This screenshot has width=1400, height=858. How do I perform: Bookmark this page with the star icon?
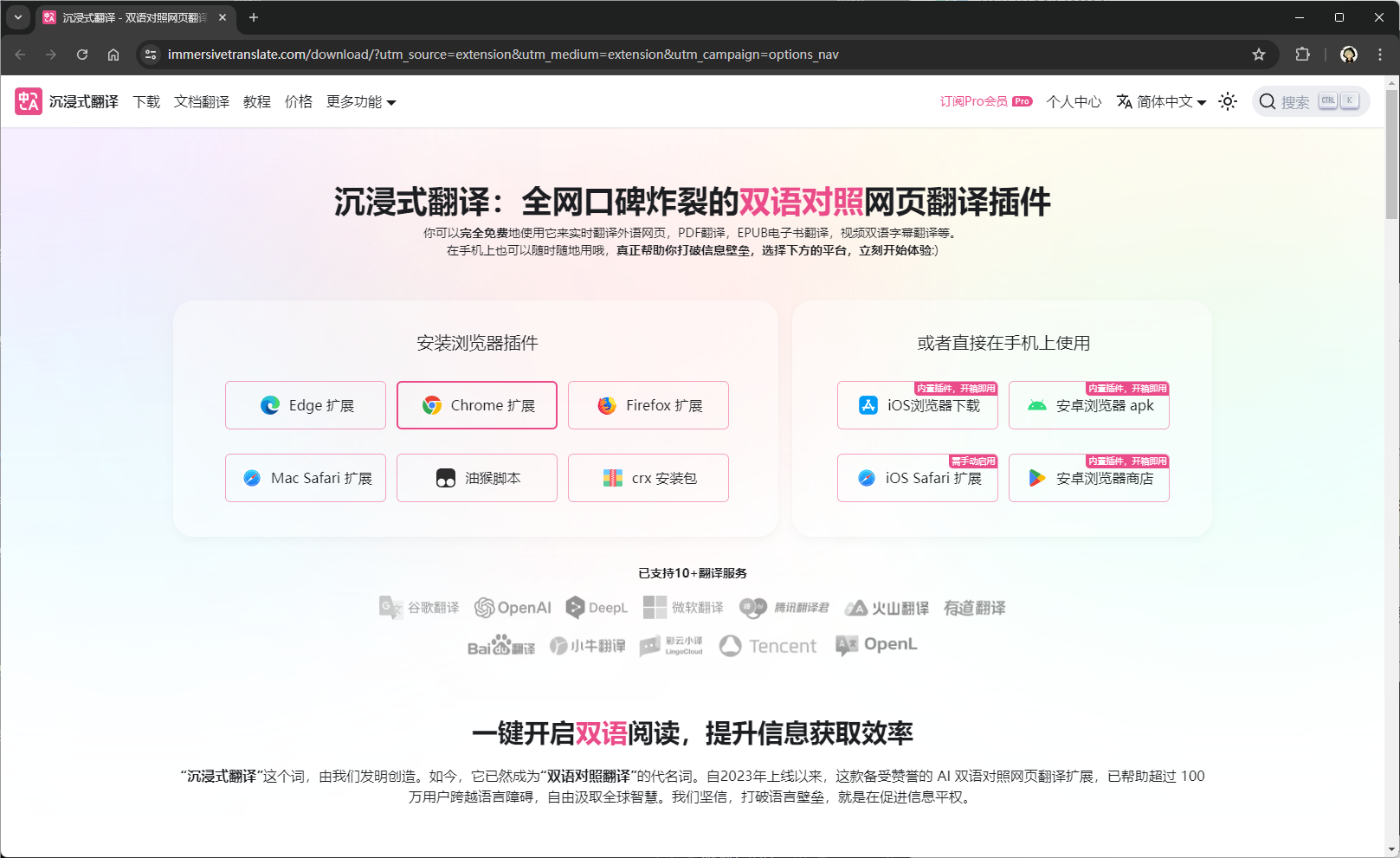coord(1259,54)
